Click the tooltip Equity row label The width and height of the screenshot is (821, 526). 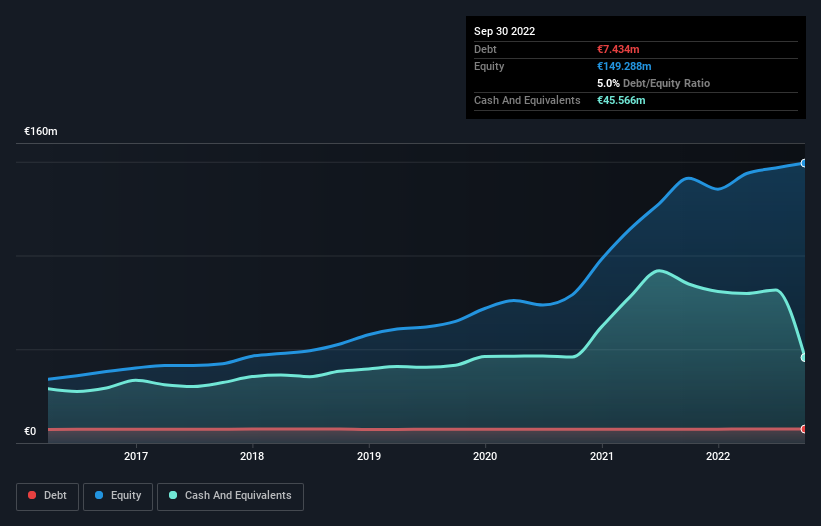(489, 66)
